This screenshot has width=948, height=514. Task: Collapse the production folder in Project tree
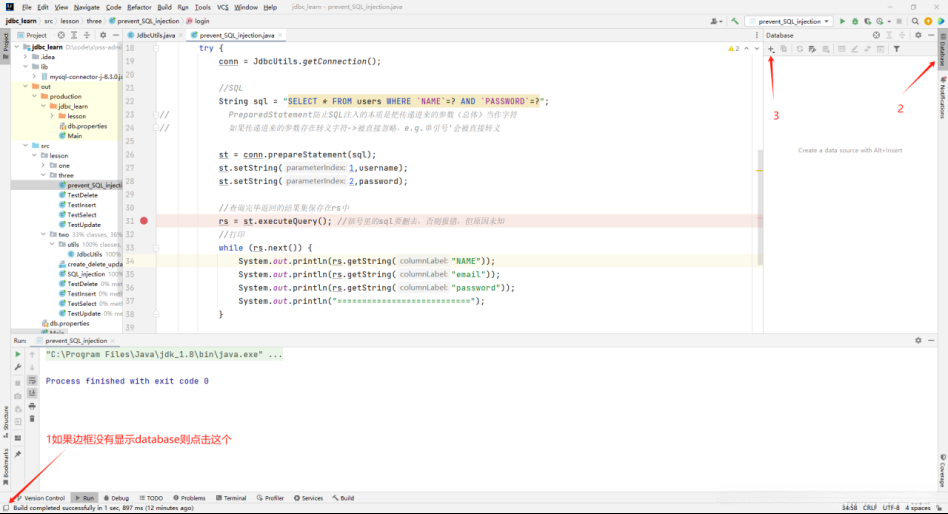tap(34, 96)
